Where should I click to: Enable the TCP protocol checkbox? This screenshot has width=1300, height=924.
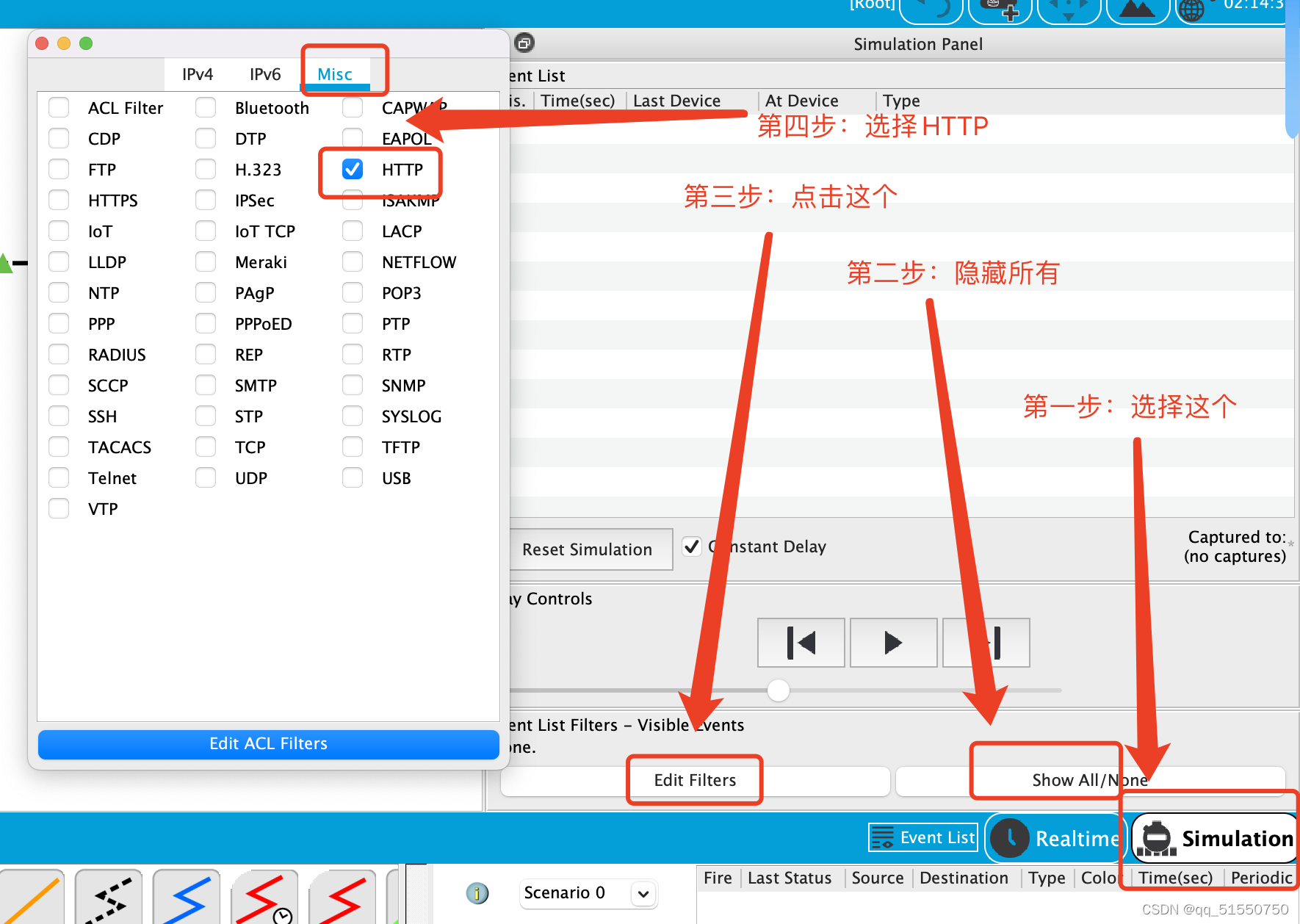pos(206,447)
